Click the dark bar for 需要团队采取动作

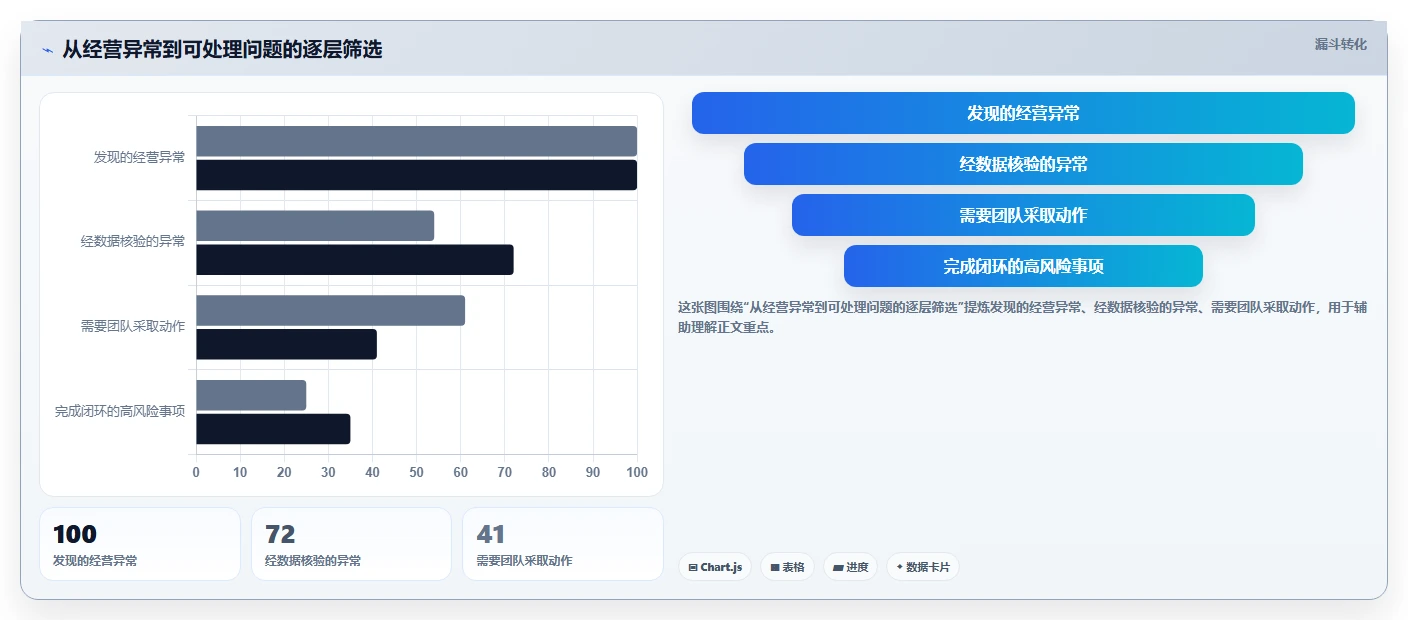(286, 344)
